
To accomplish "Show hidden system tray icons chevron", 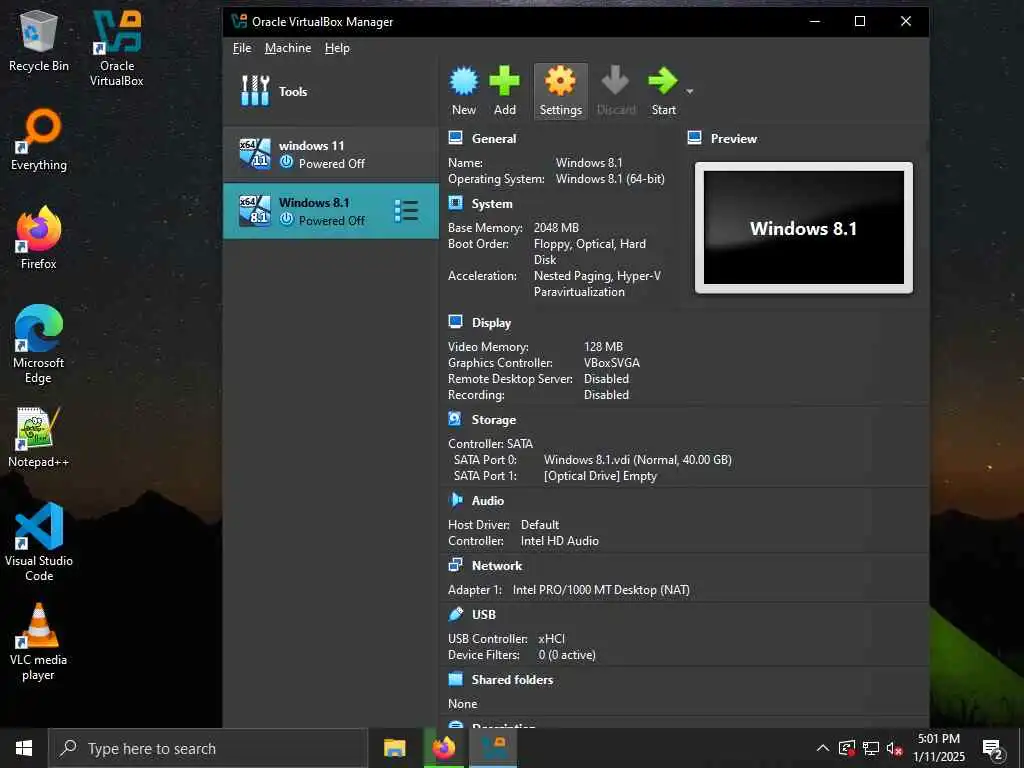I will point(823,748).
